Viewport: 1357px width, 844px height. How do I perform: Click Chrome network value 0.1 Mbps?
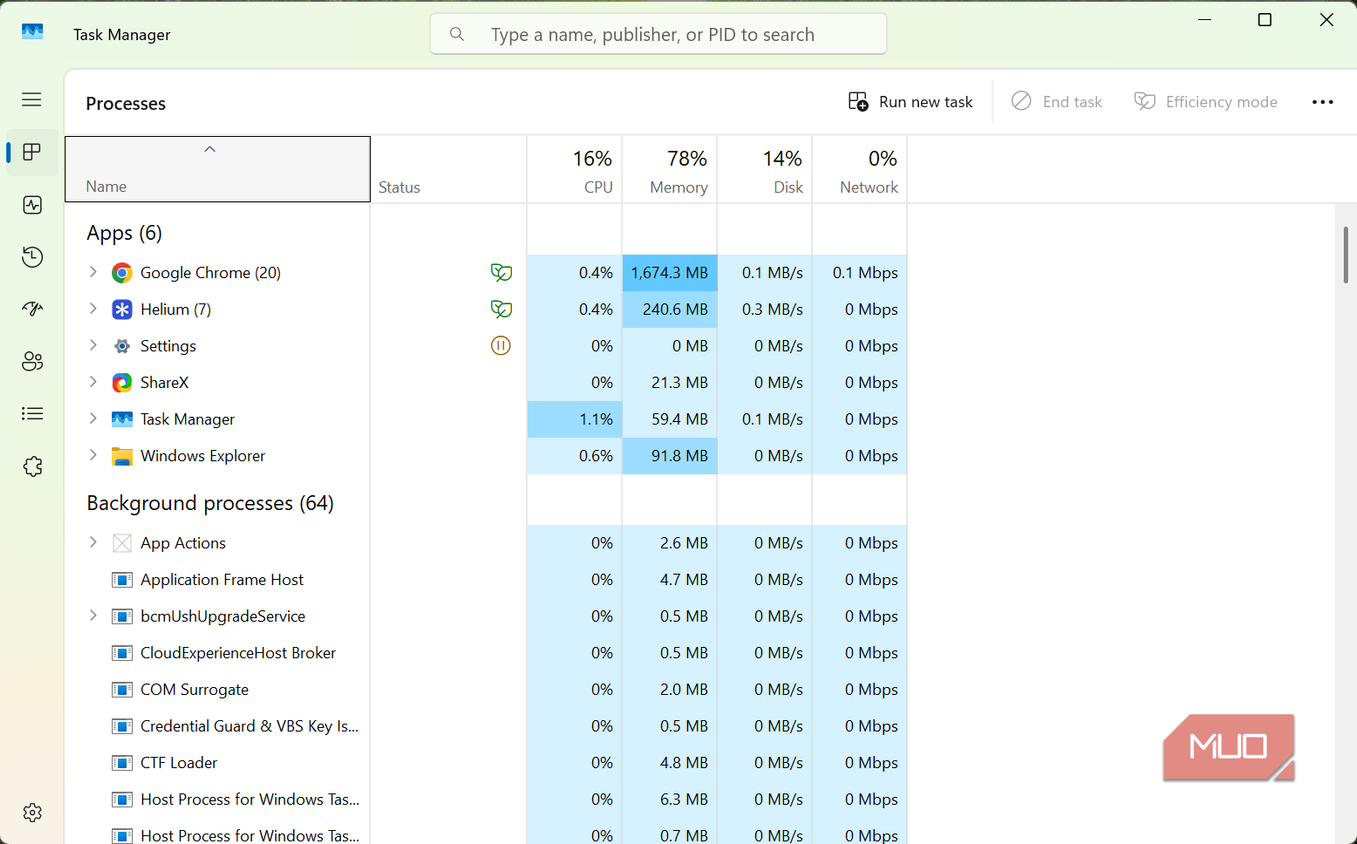point(860,273)
